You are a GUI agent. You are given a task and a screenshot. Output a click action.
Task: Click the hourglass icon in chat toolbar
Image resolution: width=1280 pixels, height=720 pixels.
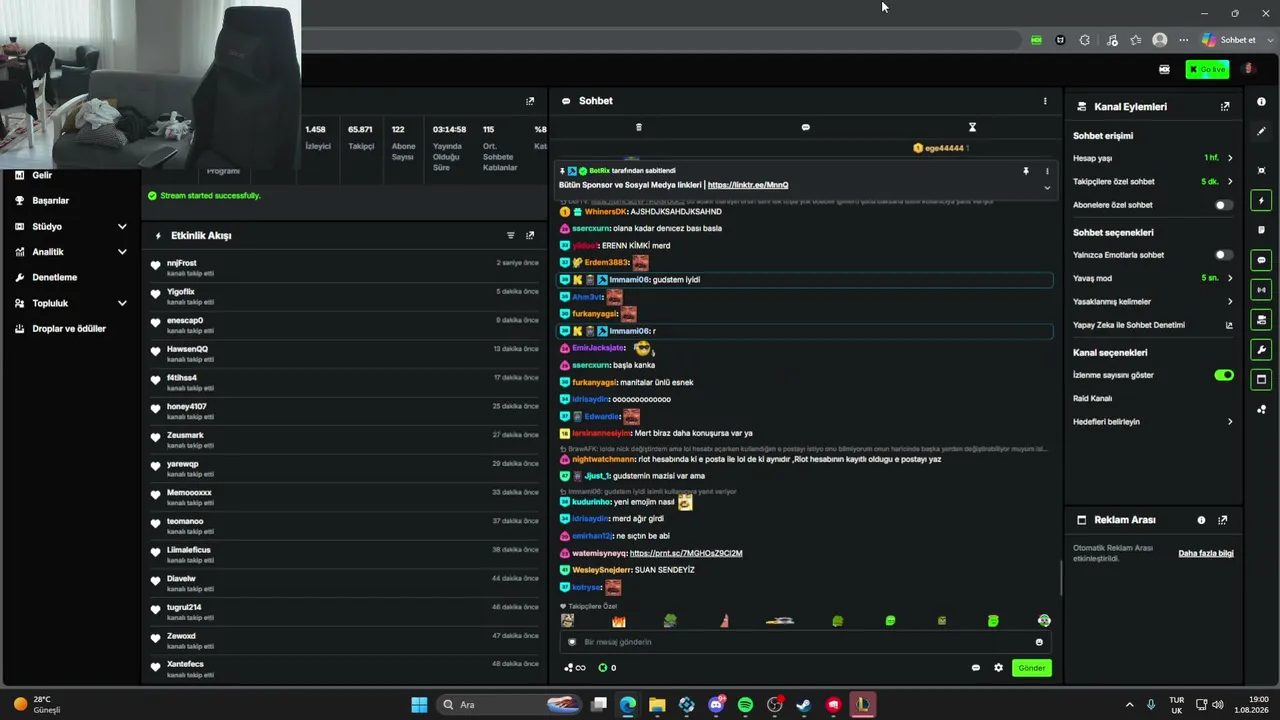[x=972, y=127]
